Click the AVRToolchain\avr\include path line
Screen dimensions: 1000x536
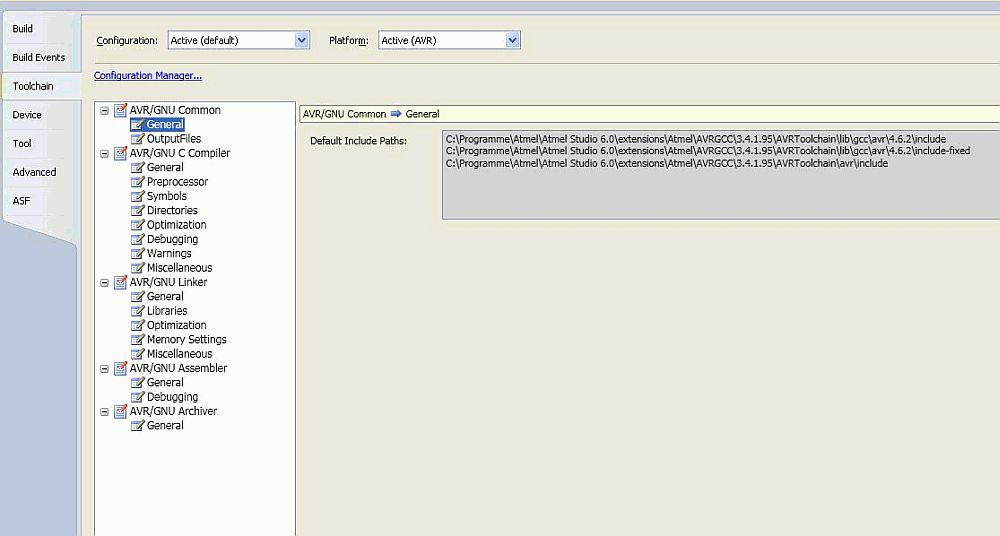pos(667,163)
